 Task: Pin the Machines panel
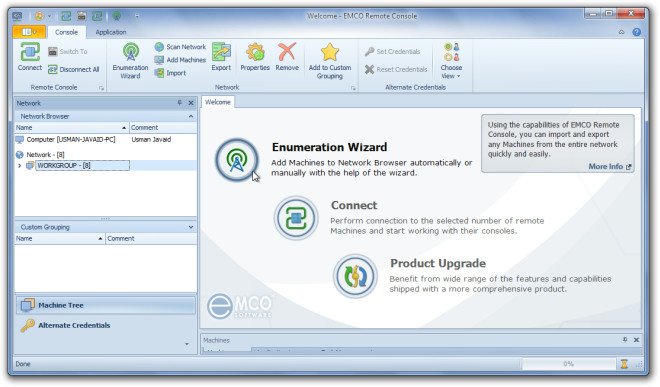(625, 339)
